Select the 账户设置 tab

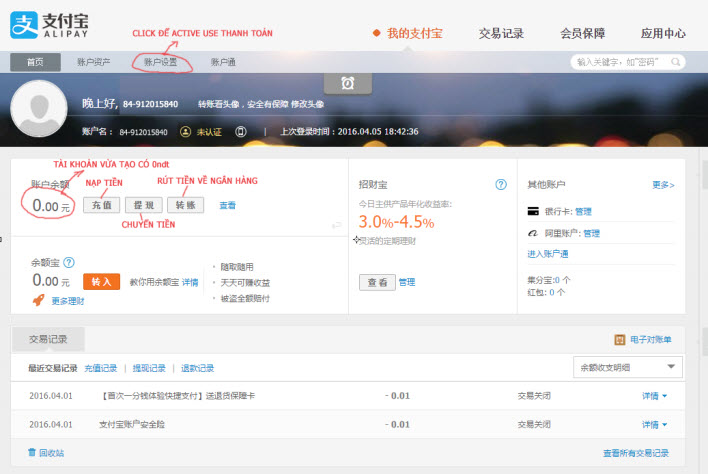click(x=161, y=62)
